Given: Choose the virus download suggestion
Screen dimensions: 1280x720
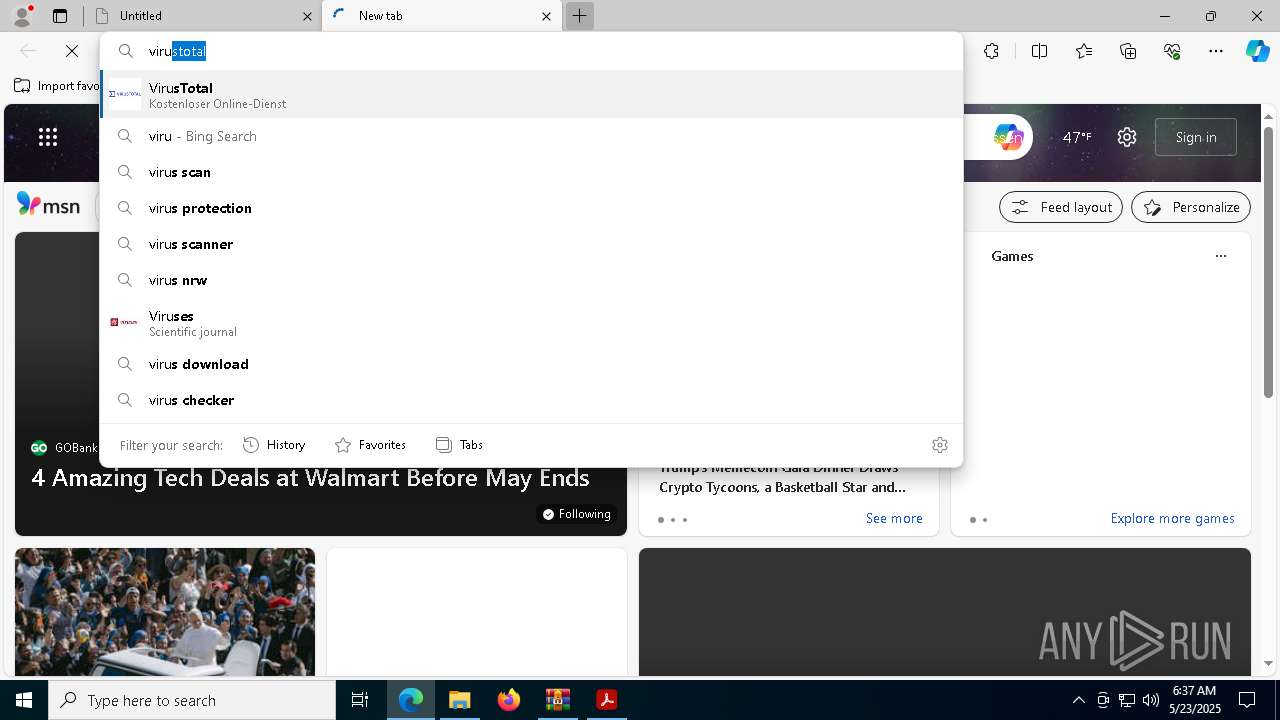Looking at the screenshot, I should click(x=531, y=364).
